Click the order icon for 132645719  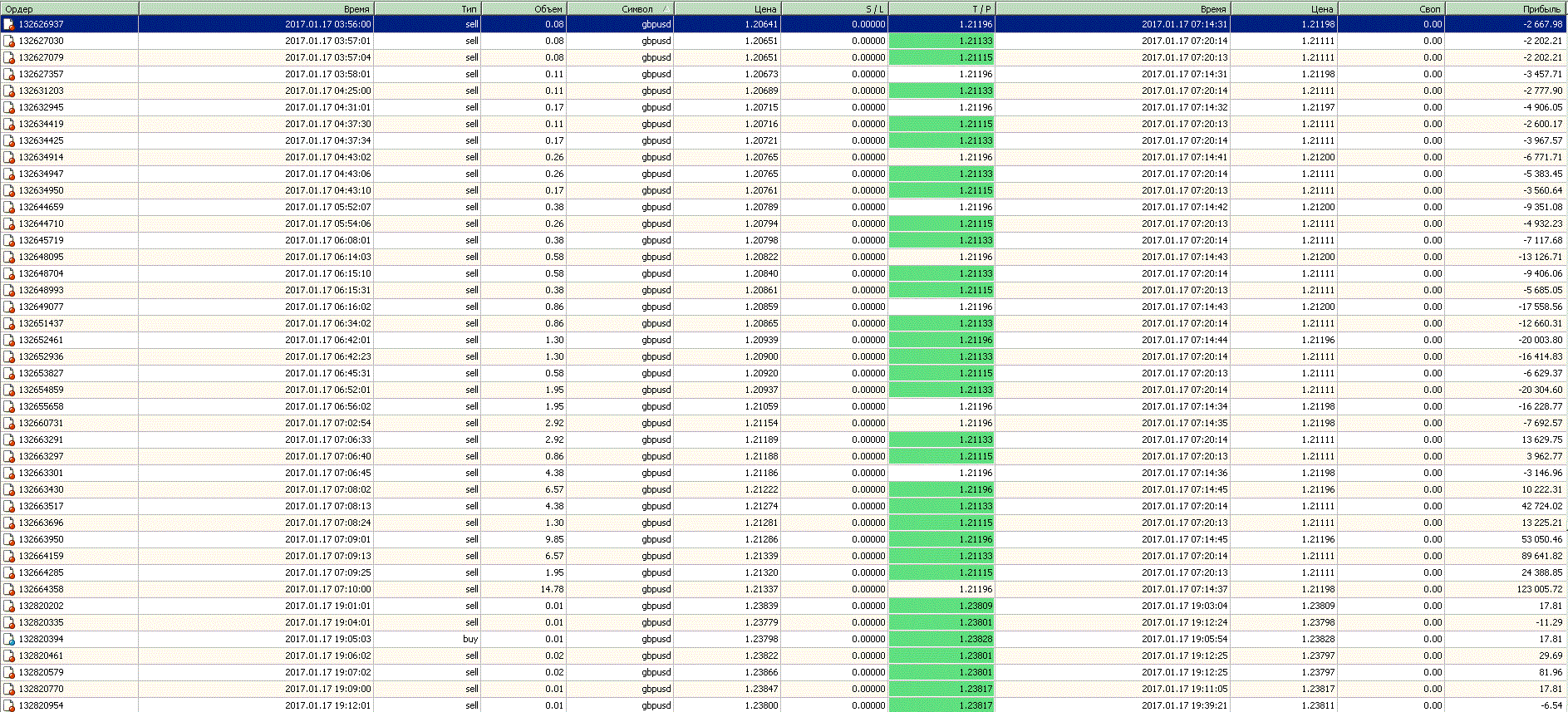(x=9, y=240)
